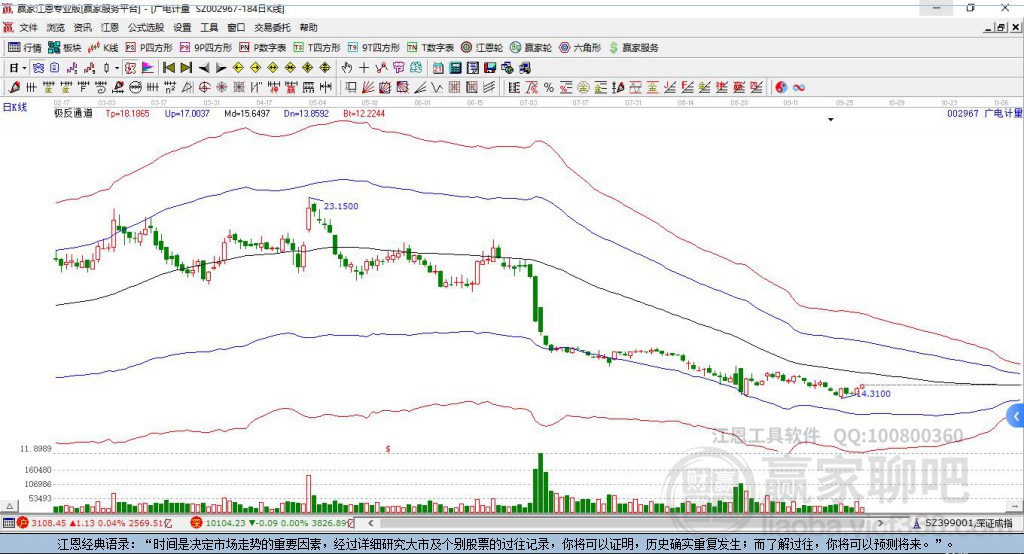The image size is (1024, 554).
Task: Open the 江恩轮 Gann wheel
Action: [x=482, y=48]
